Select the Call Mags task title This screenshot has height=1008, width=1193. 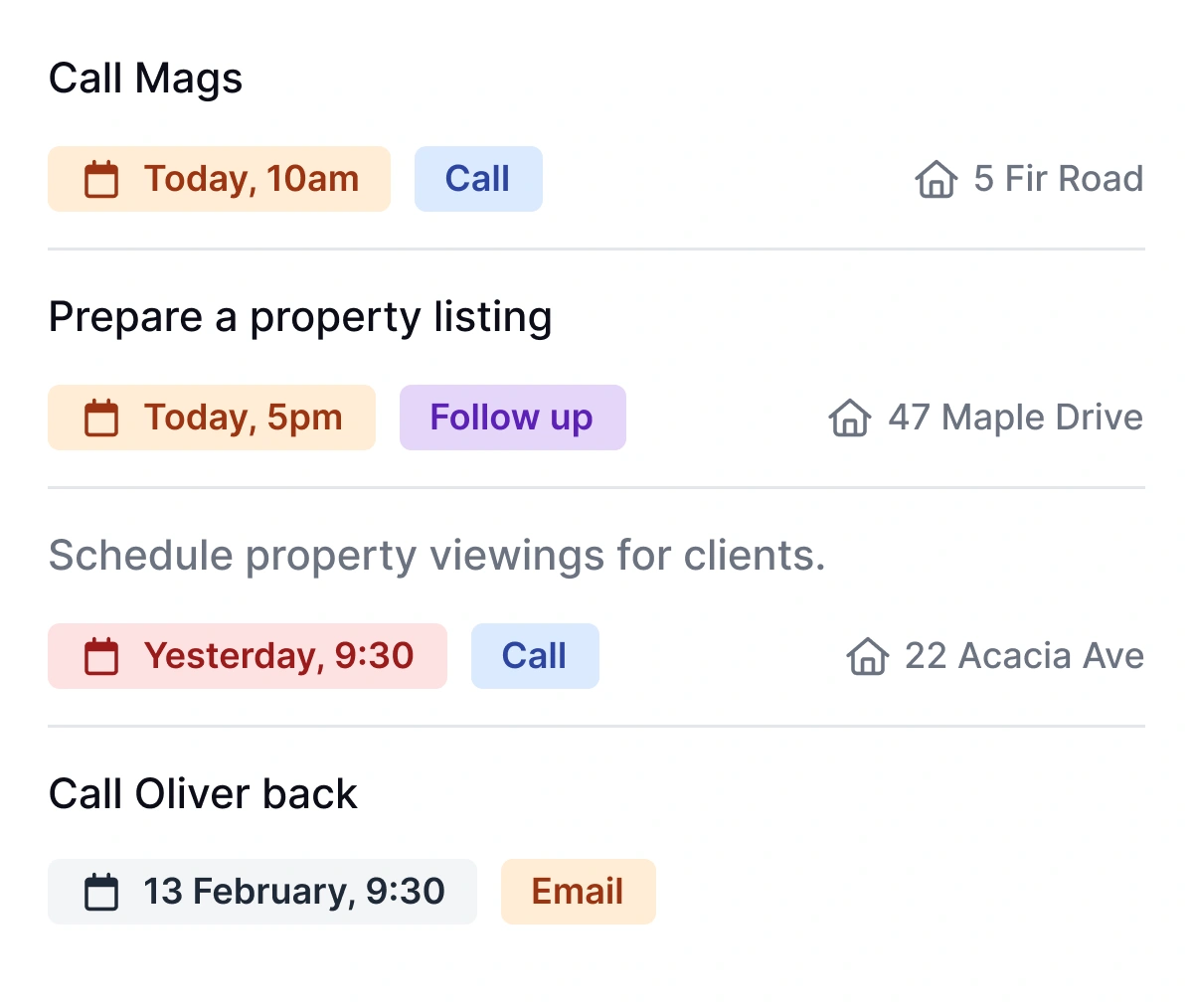coord(146,78)
